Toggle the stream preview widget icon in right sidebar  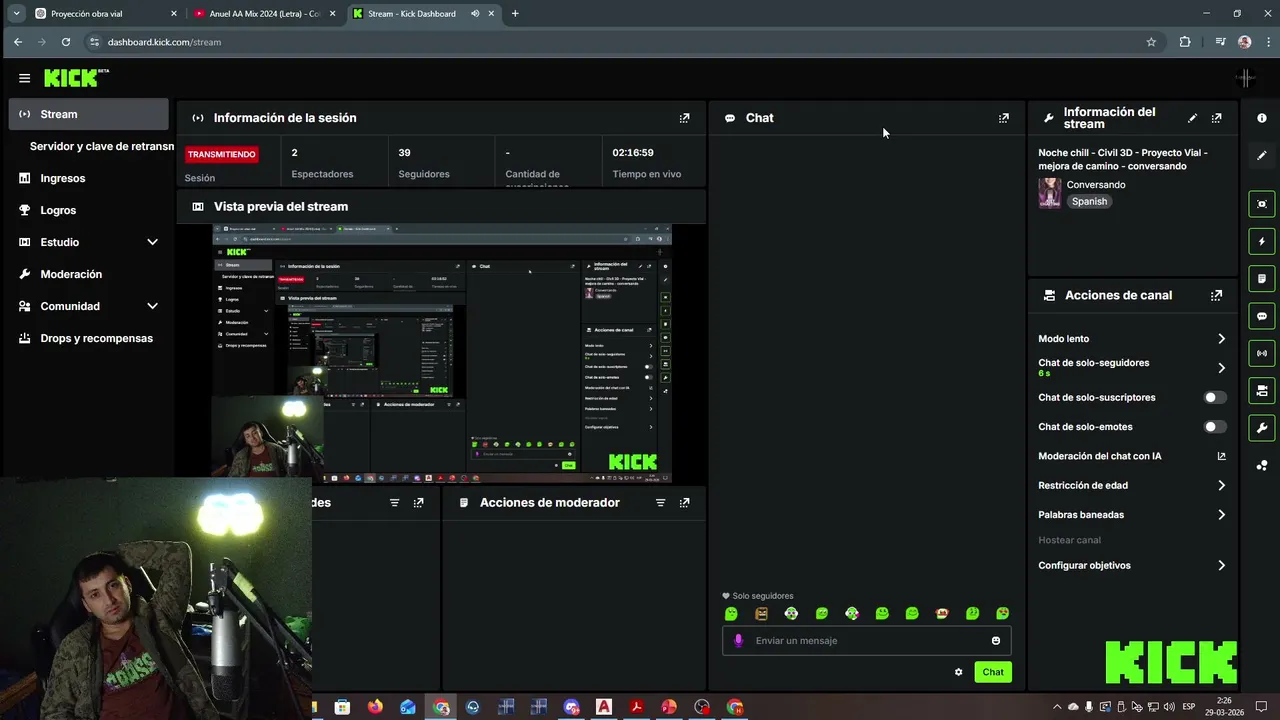(x=1262, y=204)
